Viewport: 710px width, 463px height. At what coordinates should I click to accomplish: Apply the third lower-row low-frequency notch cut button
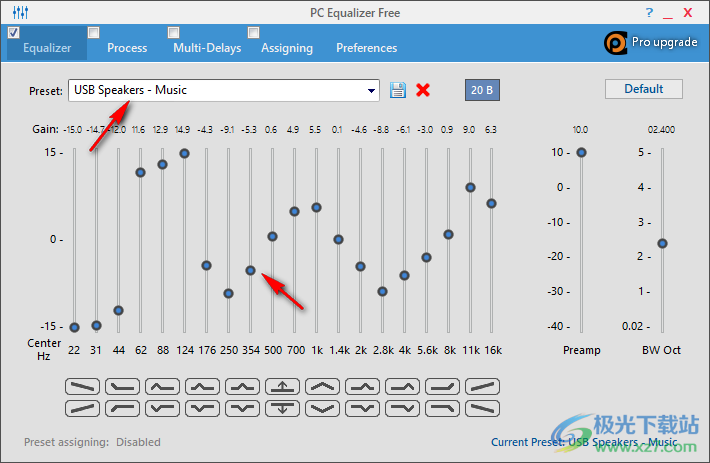tap(163, 409)
